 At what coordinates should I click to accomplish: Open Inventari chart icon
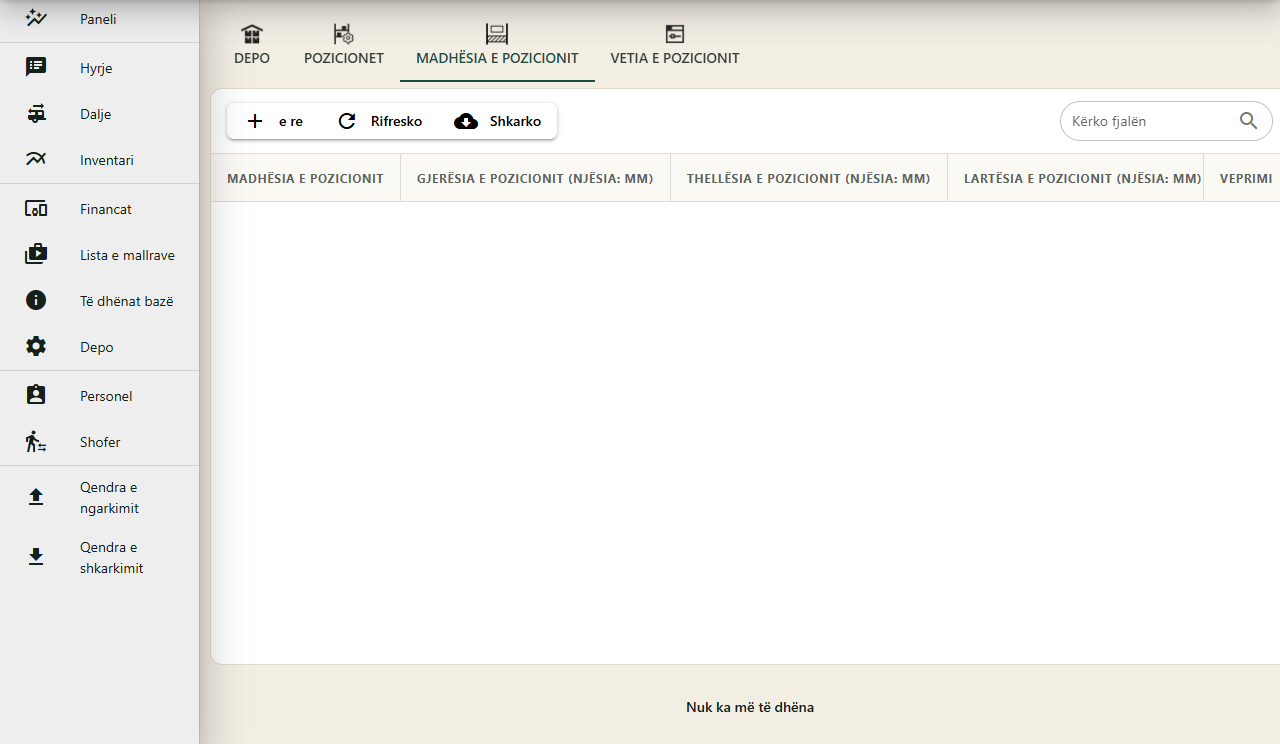pos(36,160)
